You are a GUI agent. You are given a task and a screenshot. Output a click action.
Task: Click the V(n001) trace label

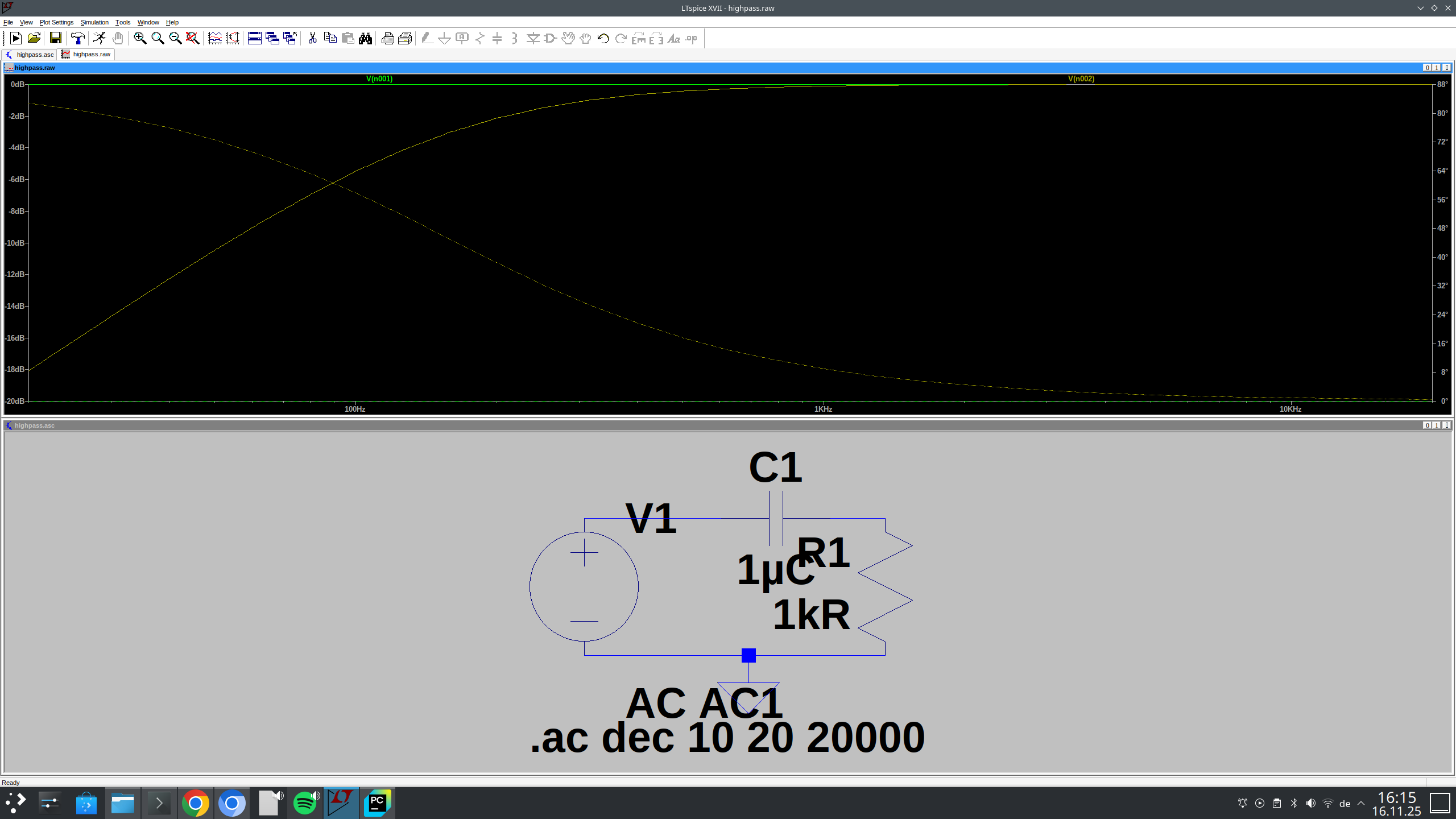[x=378, y=78]
